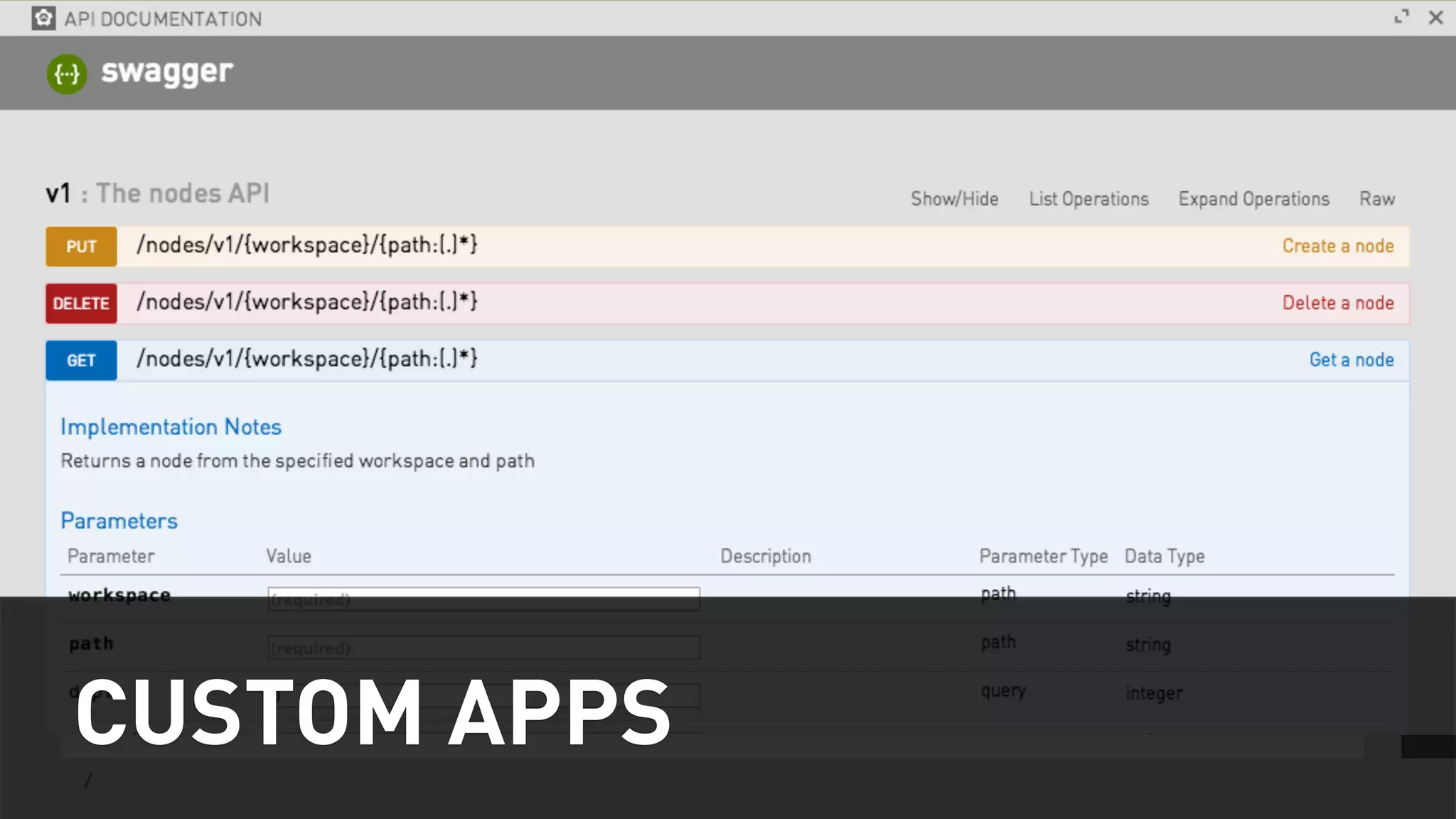Focus the workspace value input field
Image resolution: width=1456 pixels, height=819 pixels.
click(x=483, y=599)
